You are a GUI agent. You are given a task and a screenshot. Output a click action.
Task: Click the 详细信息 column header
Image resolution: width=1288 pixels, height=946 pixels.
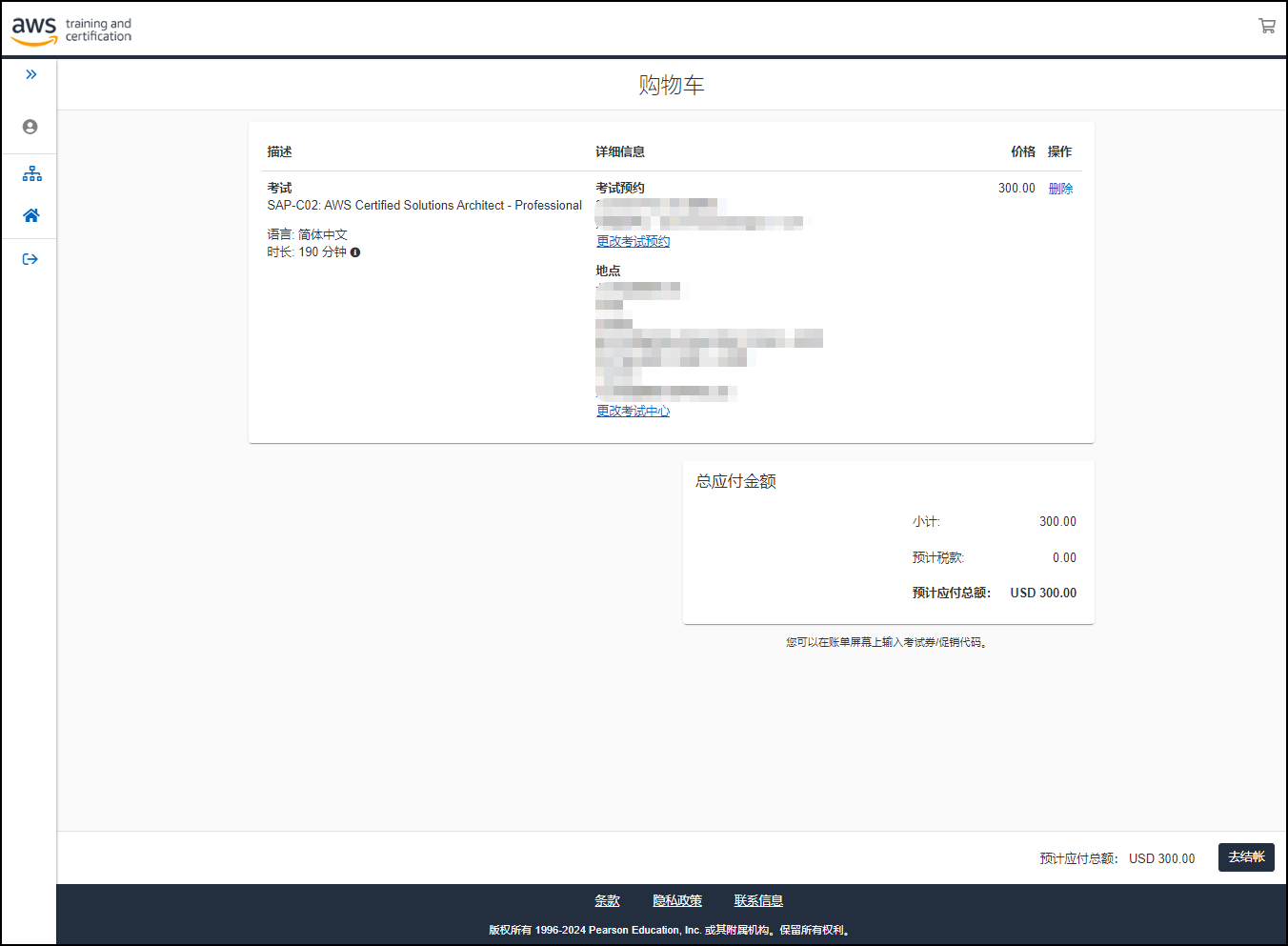(x=620, y=151)
